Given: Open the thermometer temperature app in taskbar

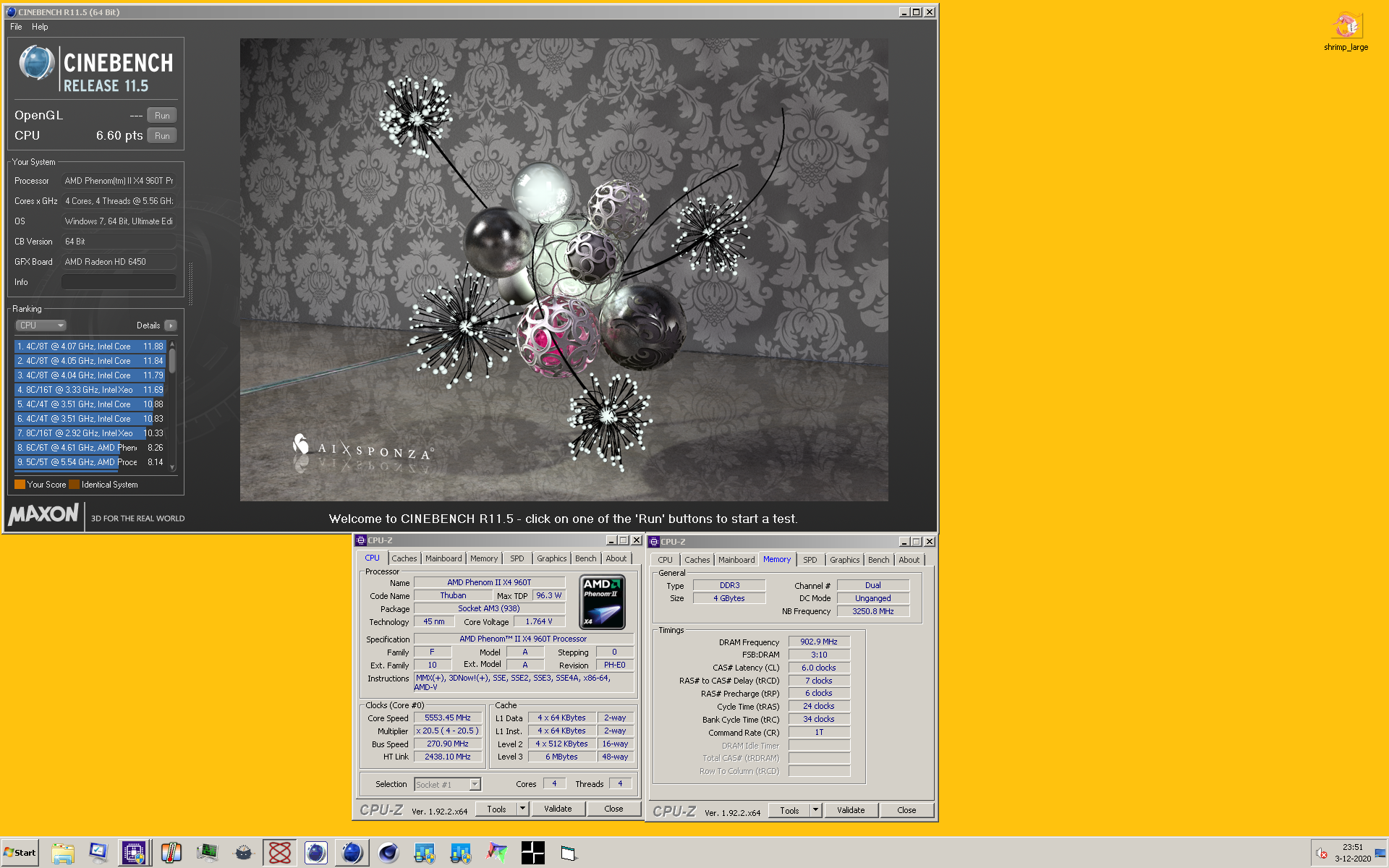Looking at the screenshot, I should click(x=171, y=853).
